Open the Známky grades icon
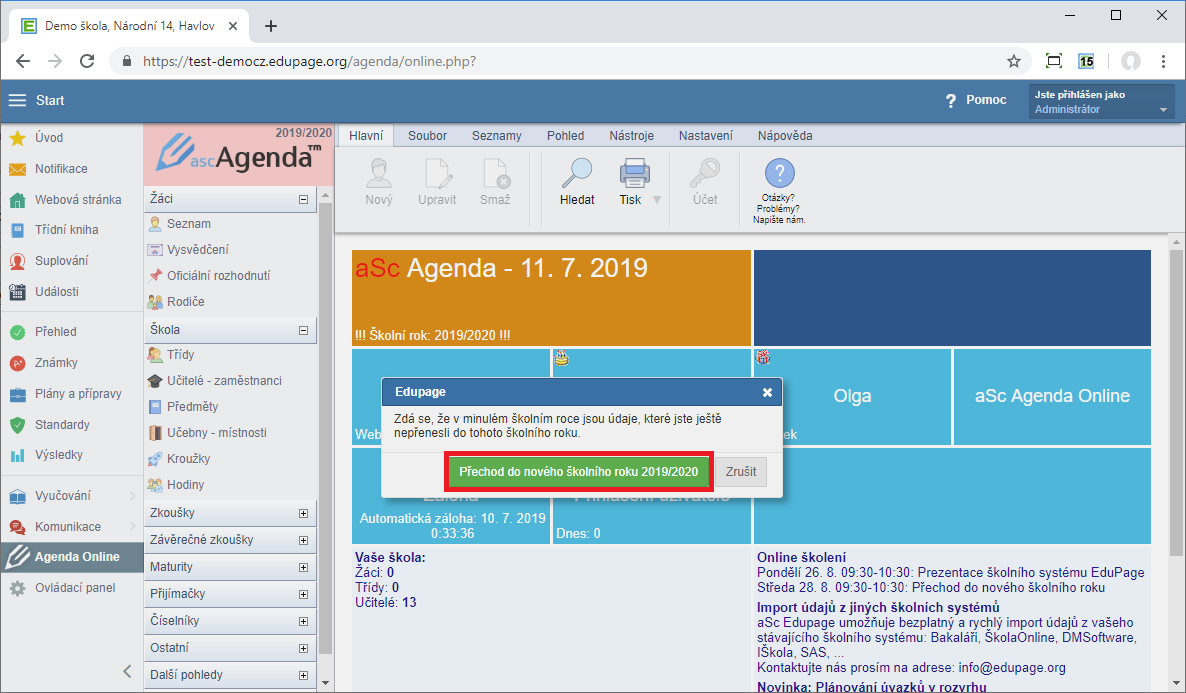The height and width of the screenshot is (693, 1186). point(17,363)
